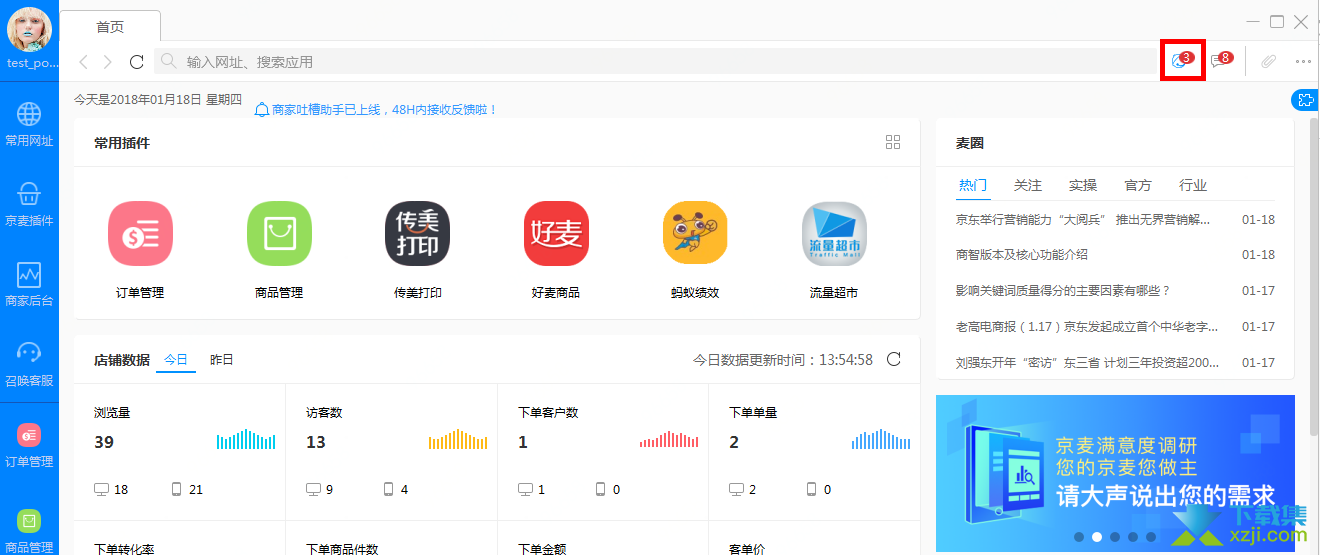Select the second banner carousel dot
The width and height of the screenshot is (1320, 555).
1097,537
